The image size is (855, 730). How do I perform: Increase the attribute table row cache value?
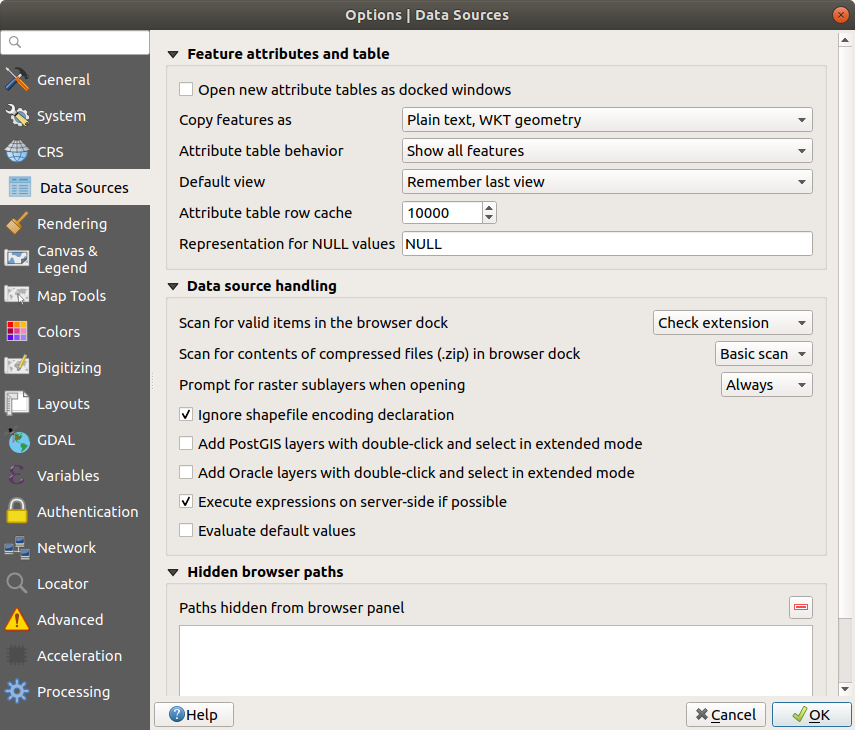(489, 208)
